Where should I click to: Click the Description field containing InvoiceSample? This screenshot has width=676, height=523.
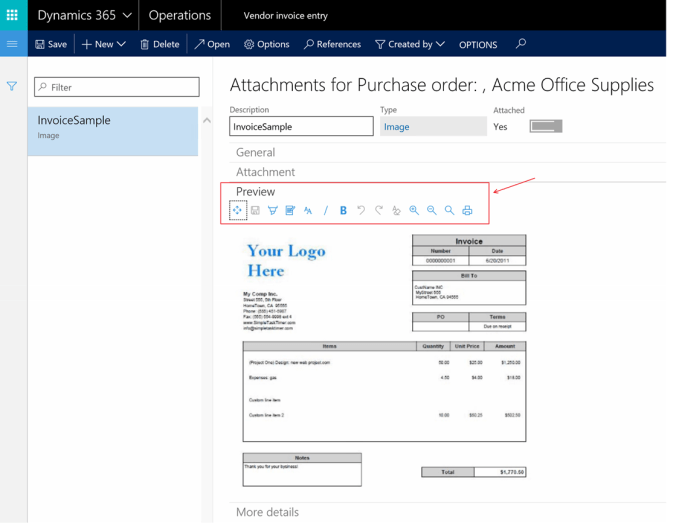pyautogui.click(x=301, y=127)
